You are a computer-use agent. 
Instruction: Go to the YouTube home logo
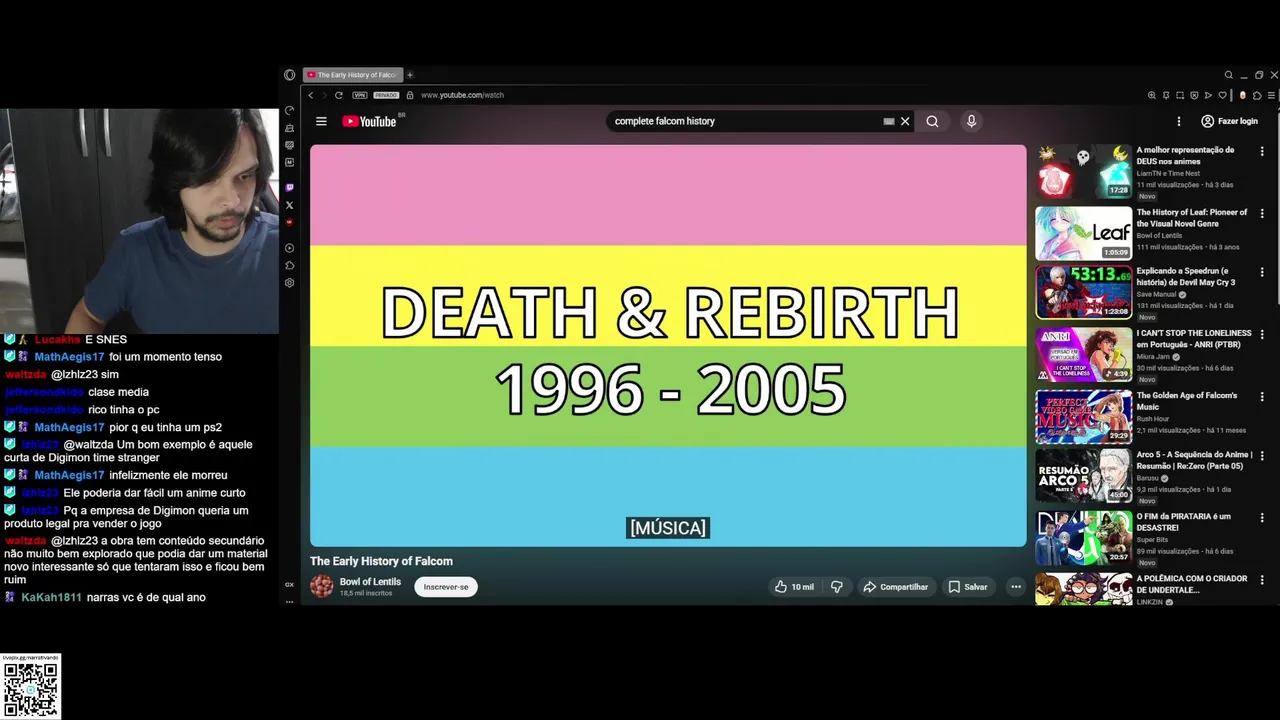tap(369, 121)
